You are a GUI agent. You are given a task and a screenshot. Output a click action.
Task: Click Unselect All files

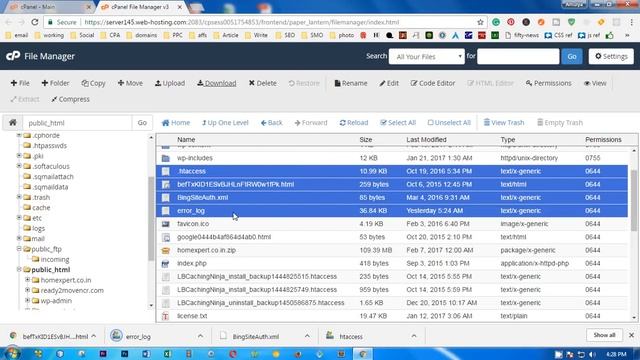[449, 123]
